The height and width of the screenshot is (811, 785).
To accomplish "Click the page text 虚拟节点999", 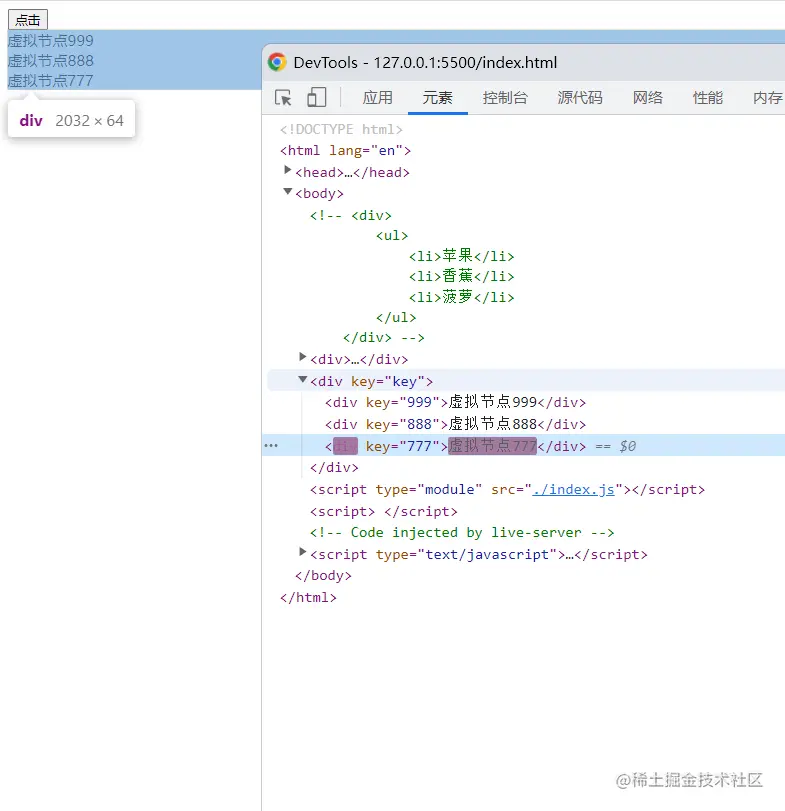I will coord(51,40).
